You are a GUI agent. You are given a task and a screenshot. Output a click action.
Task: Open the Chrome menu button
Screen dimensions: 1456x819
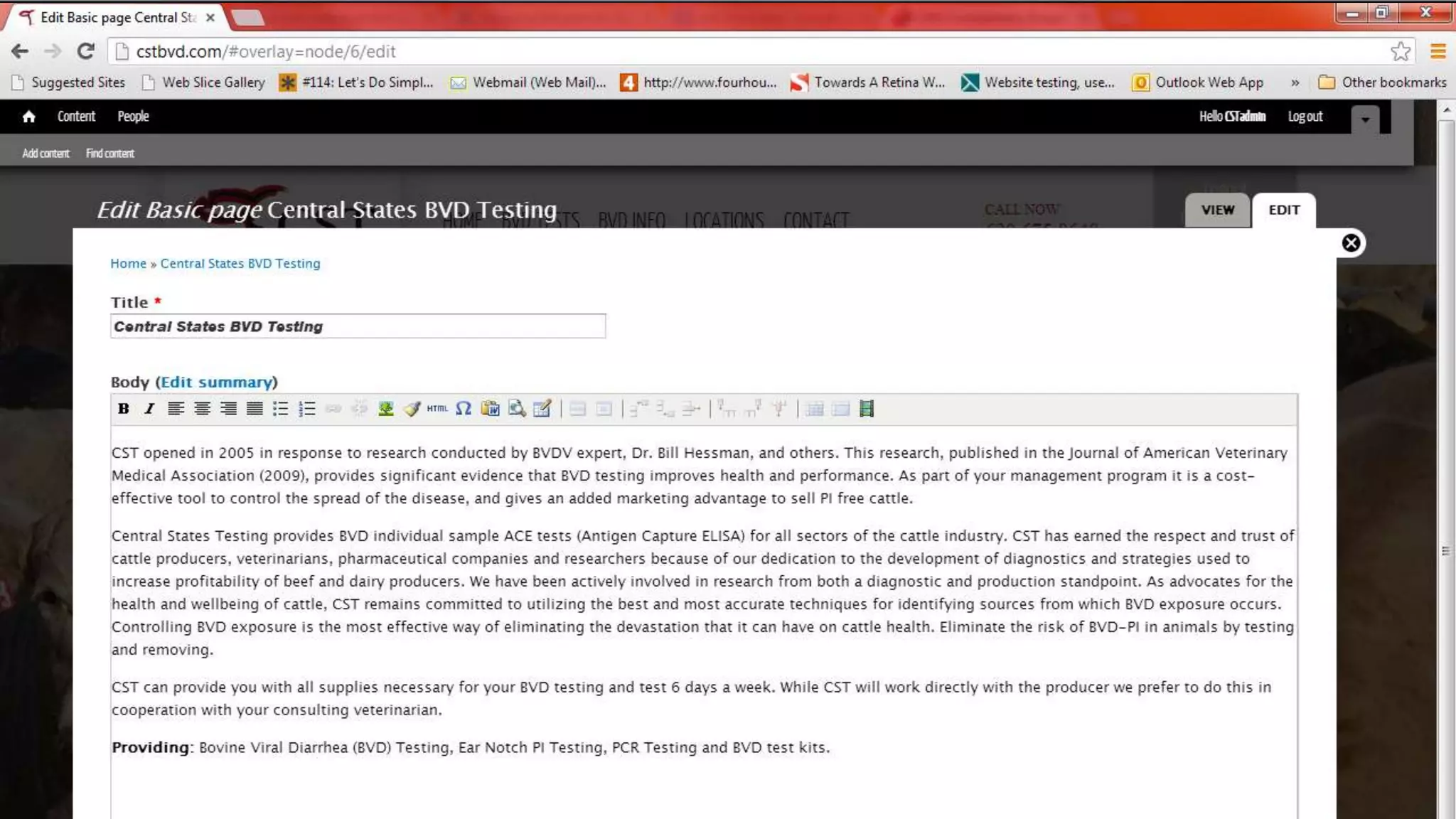click(x=1438, y=51)
